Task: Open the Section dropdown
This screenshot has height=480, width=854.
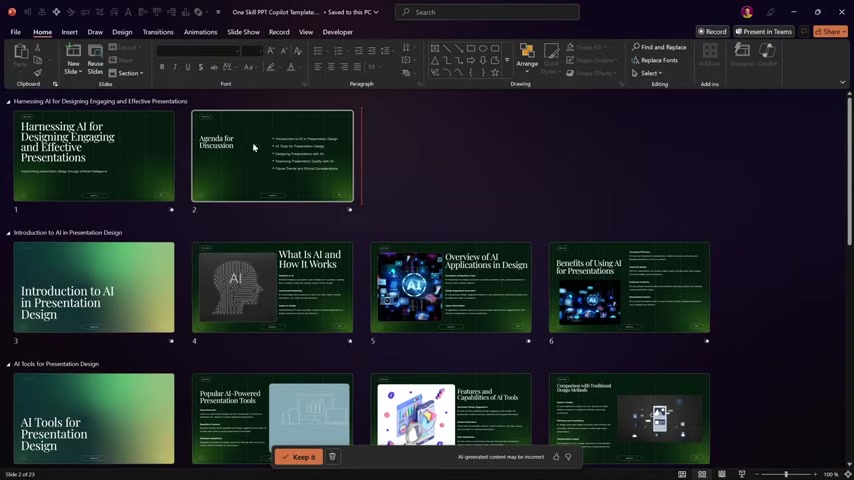Action: [x=126, y=73]
